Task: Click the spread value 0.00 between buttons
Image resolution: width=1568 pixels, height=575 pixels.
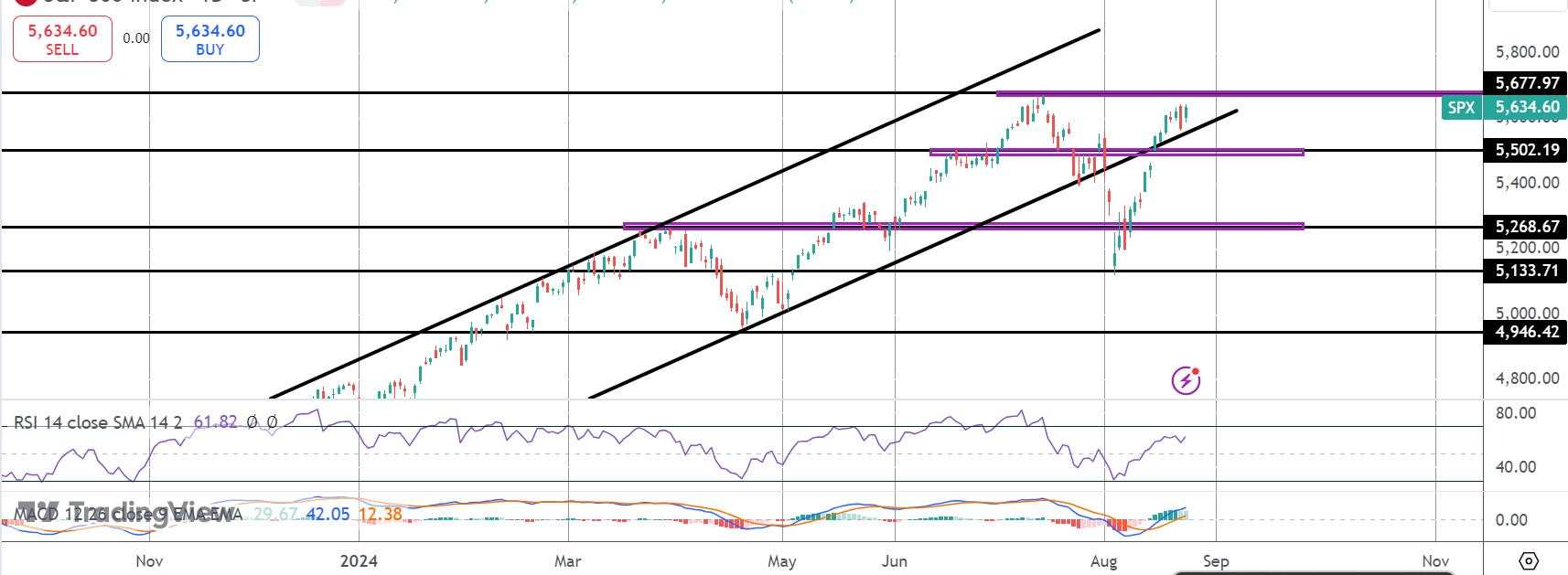Action: pyautogui.click(x=136, y=38)
